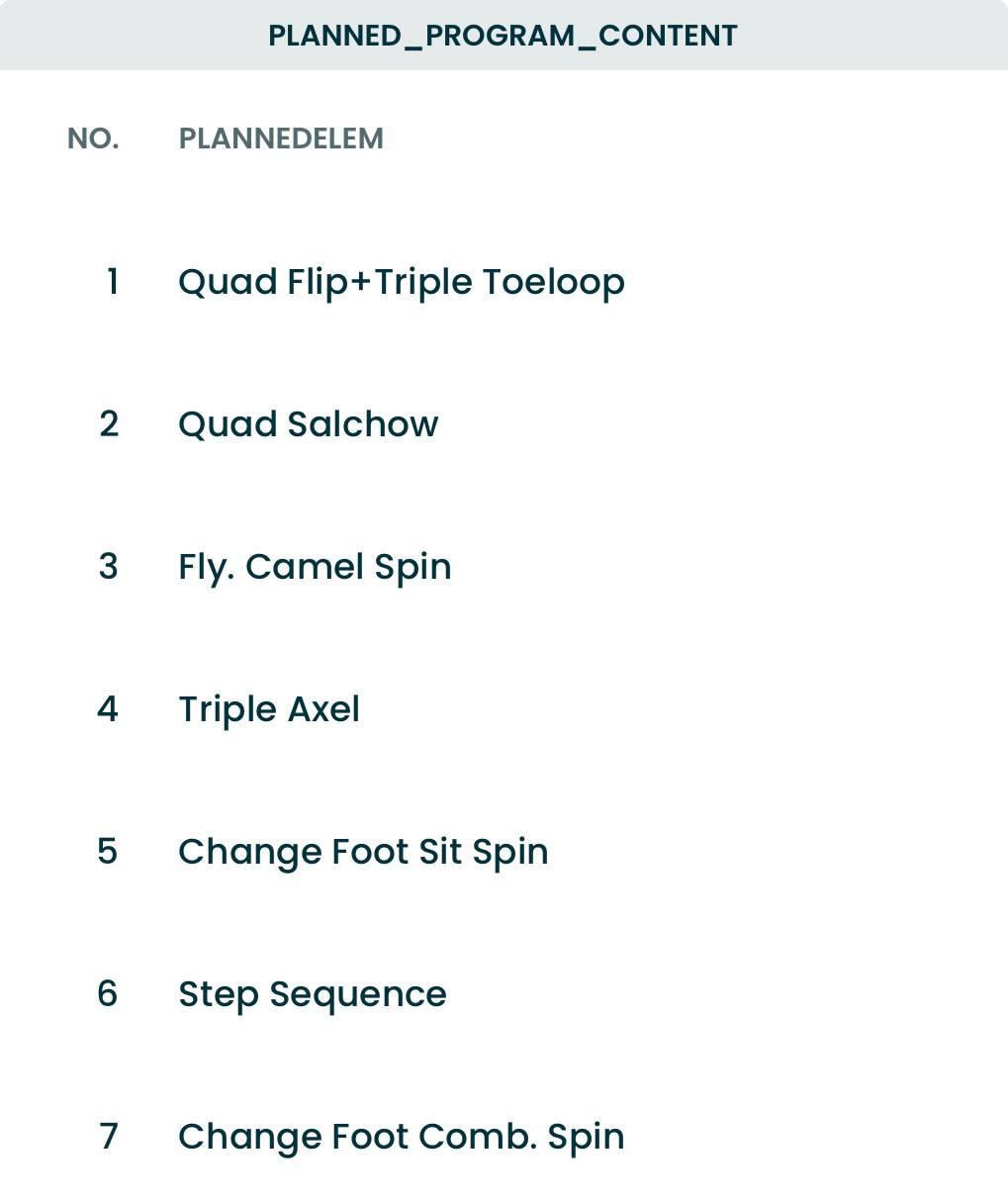Select row number 5
Viewport: 1008px width, 1203px height.
108,852
